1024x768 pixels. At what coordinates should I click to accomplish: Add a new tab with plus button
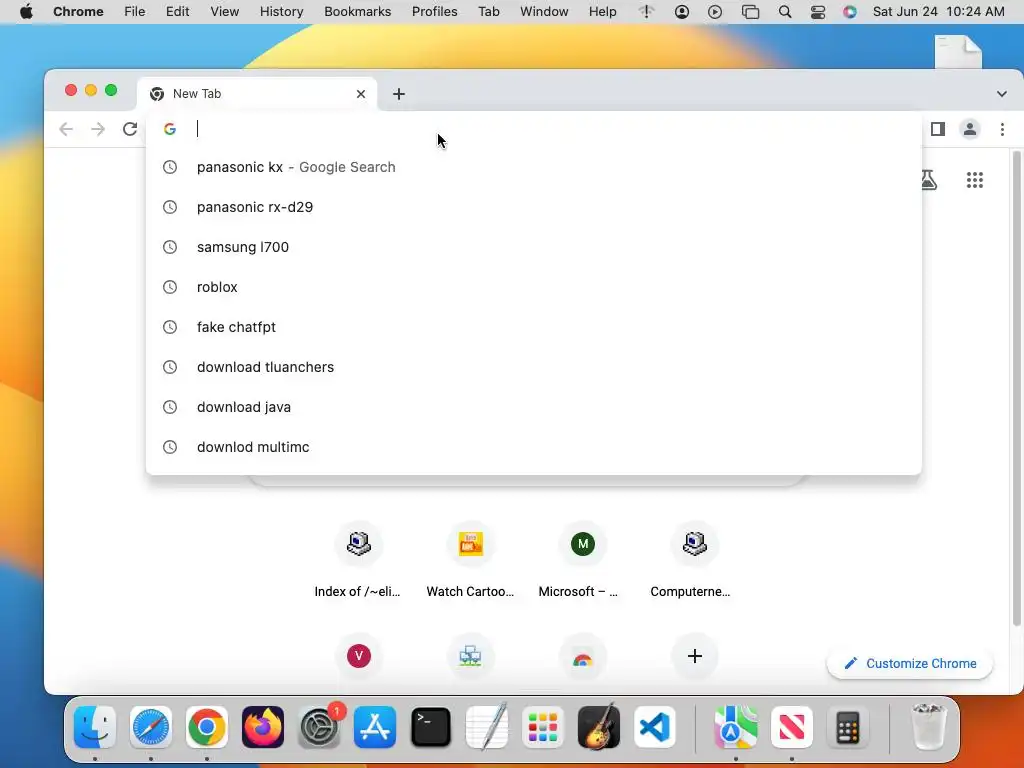click(398, 94)
